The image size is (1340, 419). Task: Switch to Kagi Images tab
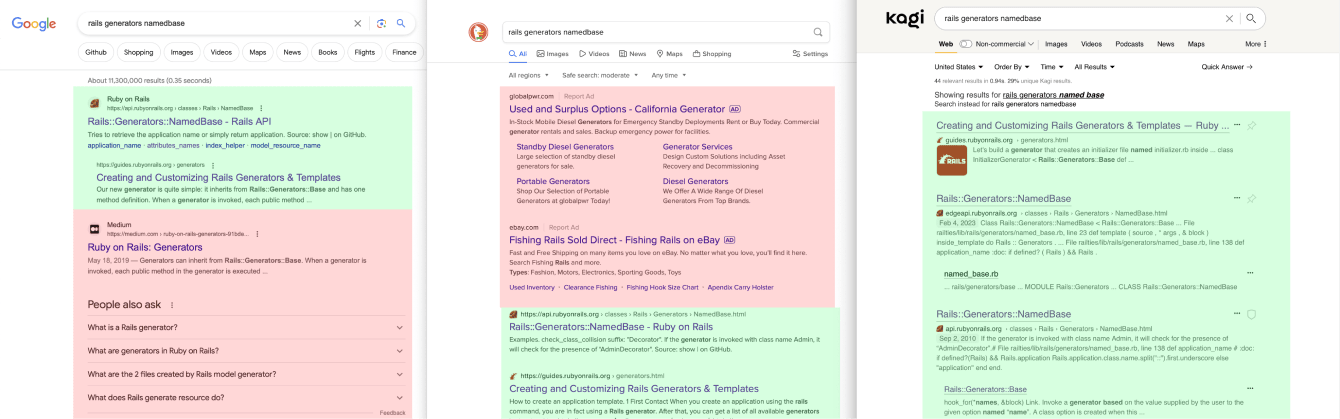1056,44
